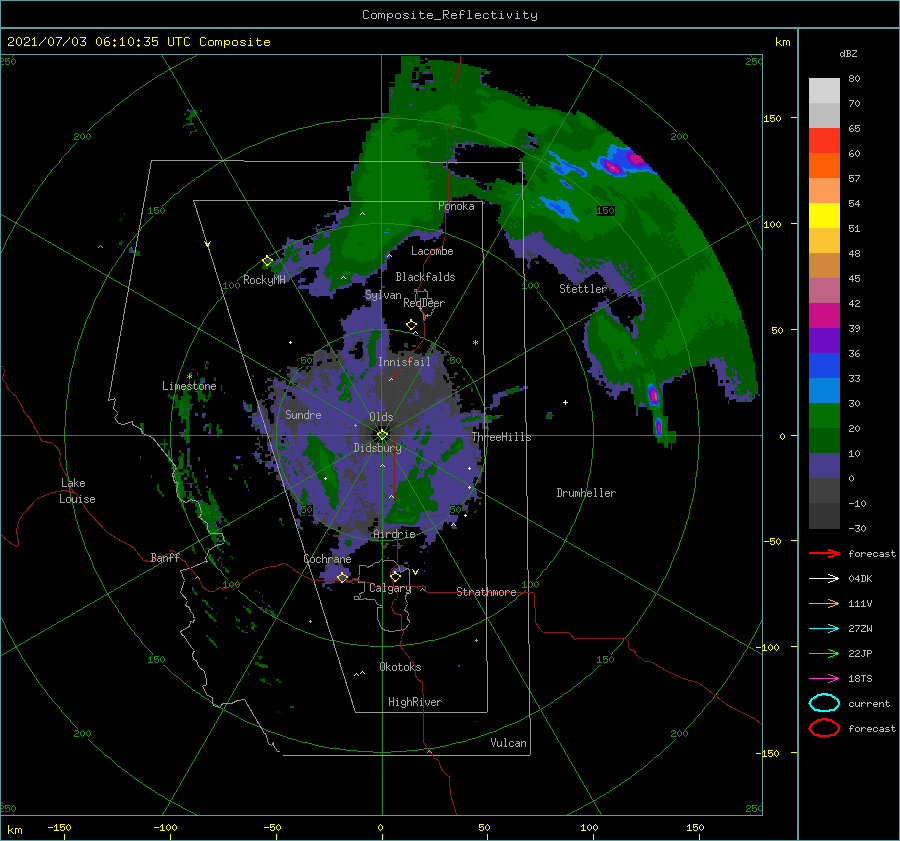
Task: Click the ThreeHills label
Action: pyautogui.click(x=502, y=437)
